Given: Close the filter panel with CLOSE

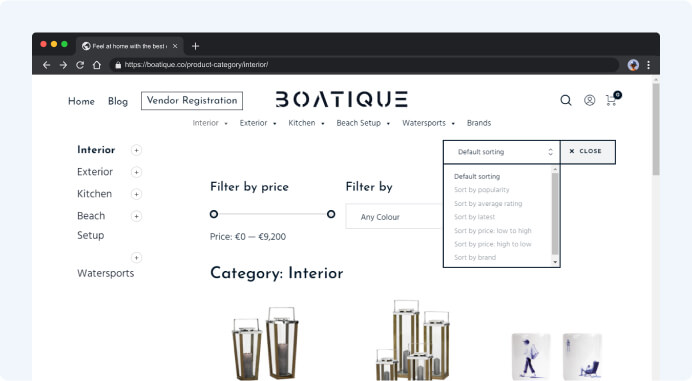Looking at the screenshot, I should point(588,151).
